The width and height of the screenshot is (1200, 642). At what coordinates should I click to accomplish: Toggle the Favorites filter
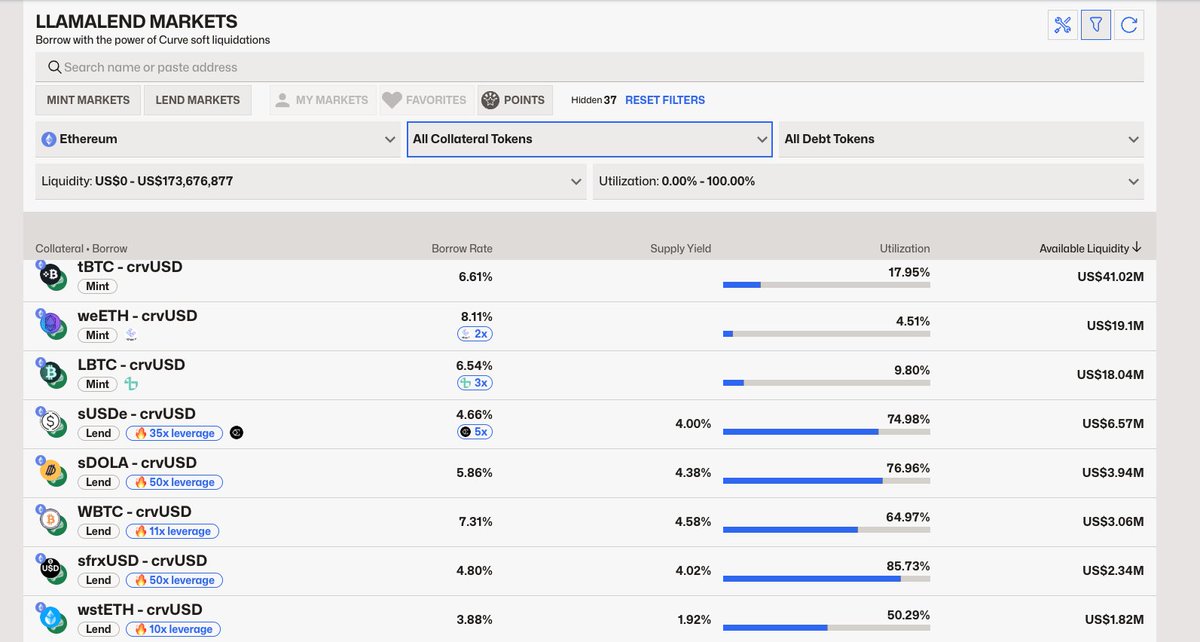(425, 100)
